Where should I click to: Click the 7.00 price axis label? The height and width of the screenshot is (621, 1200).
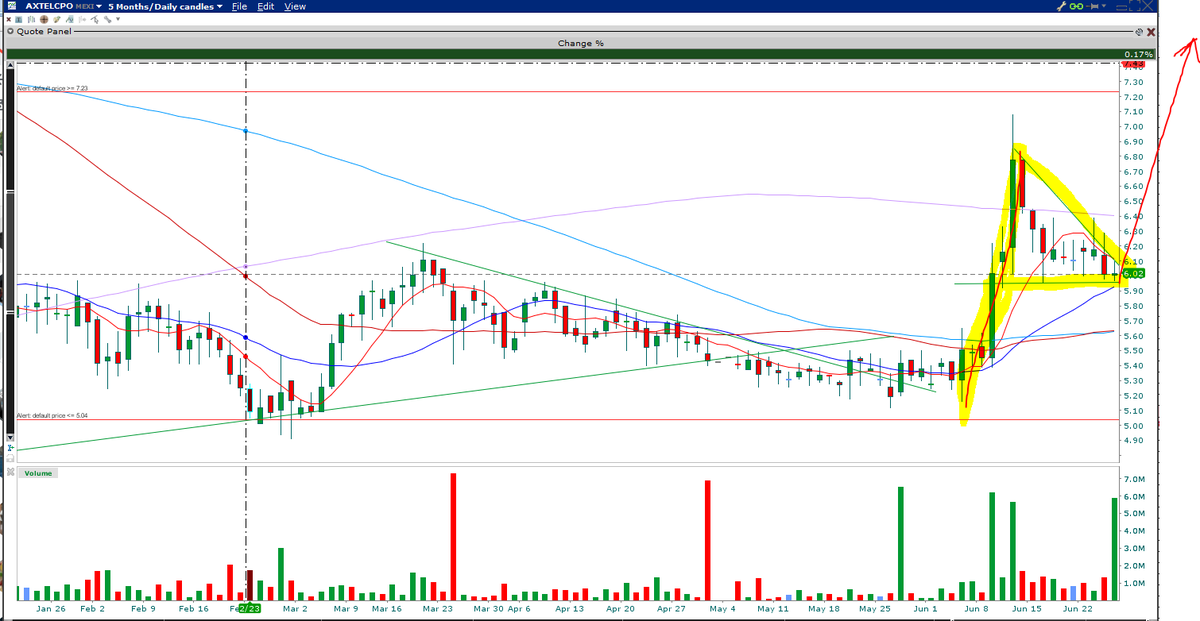(x=1134, y=127)
